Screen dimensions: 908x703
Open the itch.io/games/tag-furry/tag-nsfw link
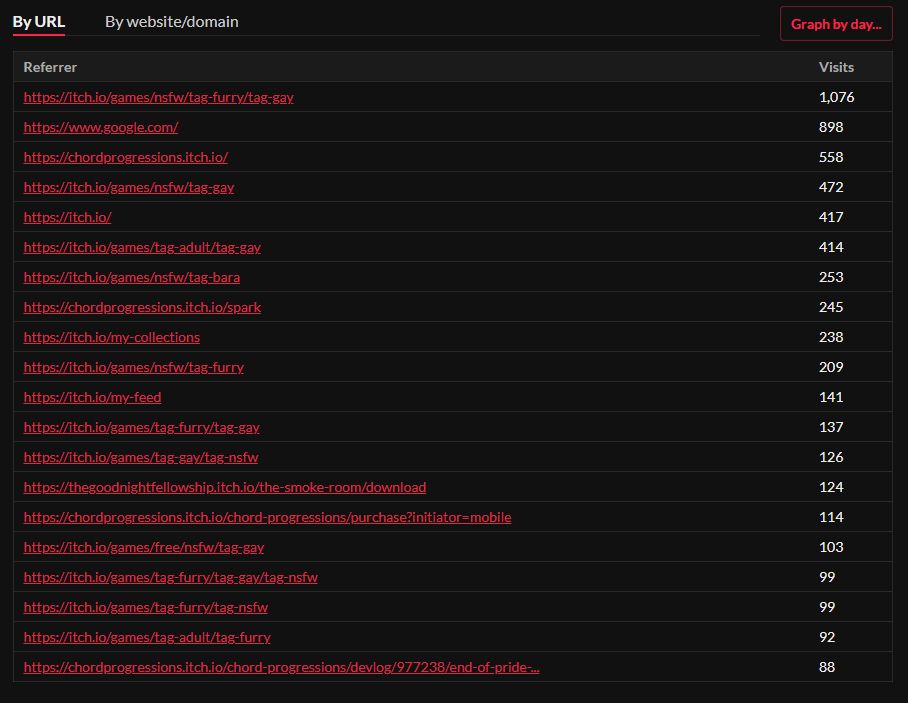pyautogui.click(x=146, y=607)
